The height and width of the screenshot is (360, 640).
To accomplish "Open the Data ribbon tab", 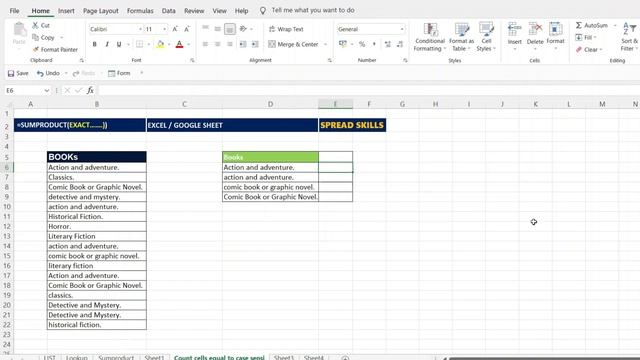I will 169,11.
